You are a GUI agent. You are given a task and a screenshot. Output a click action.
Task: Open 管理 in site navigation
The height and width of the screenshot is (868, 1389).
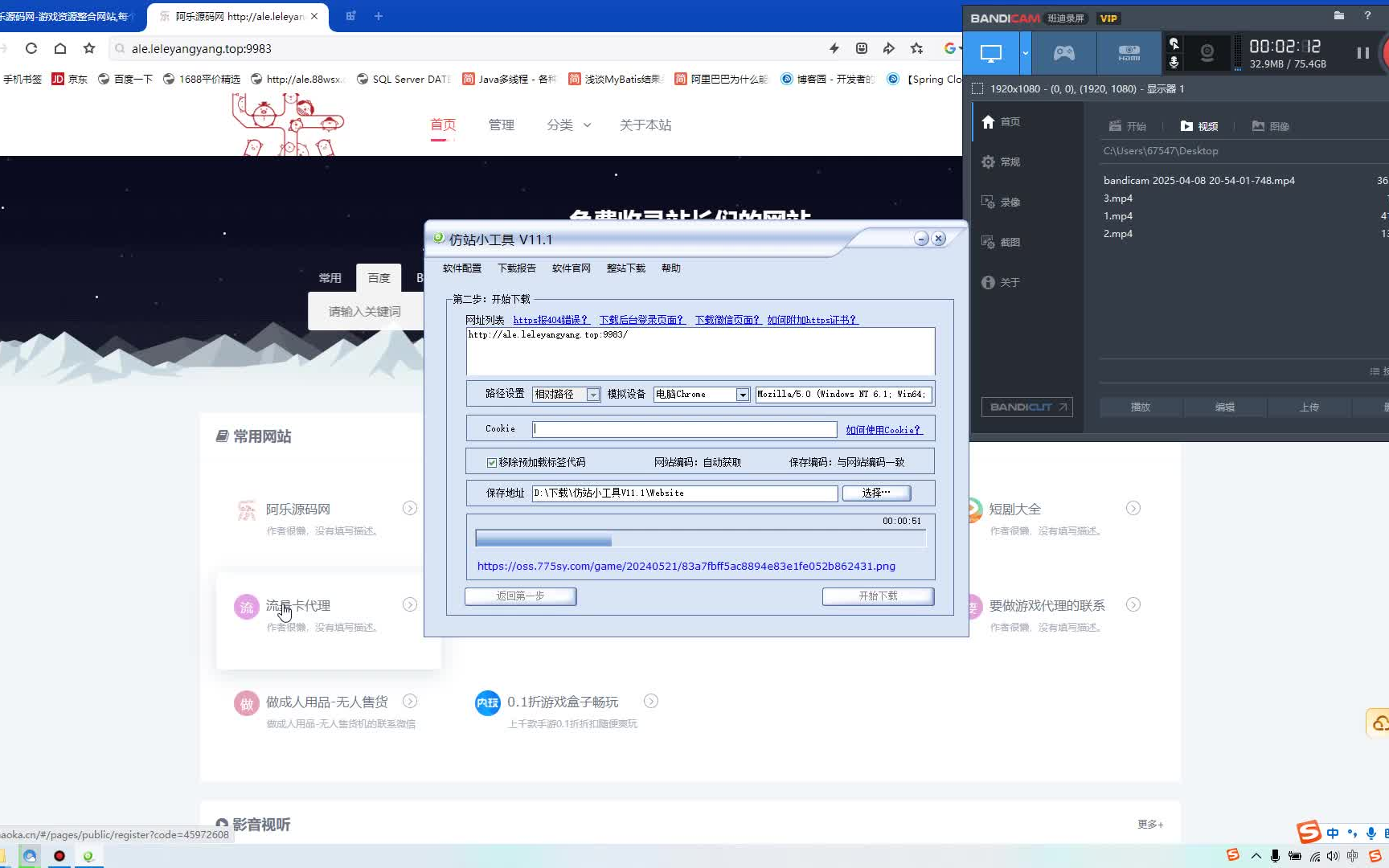coord(502,125)
